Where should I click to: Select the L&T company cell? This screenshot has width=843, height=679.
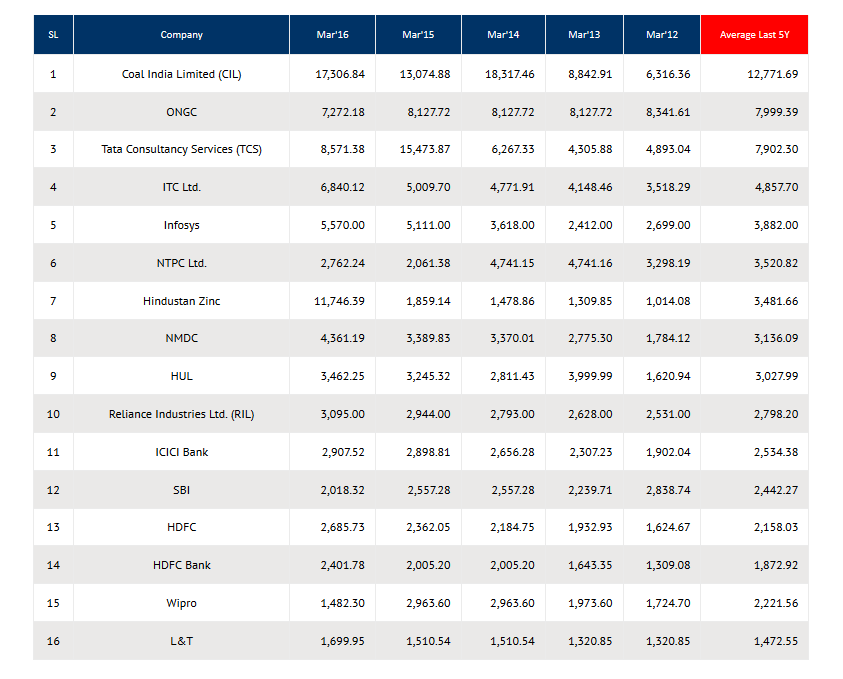click(182, 641)
